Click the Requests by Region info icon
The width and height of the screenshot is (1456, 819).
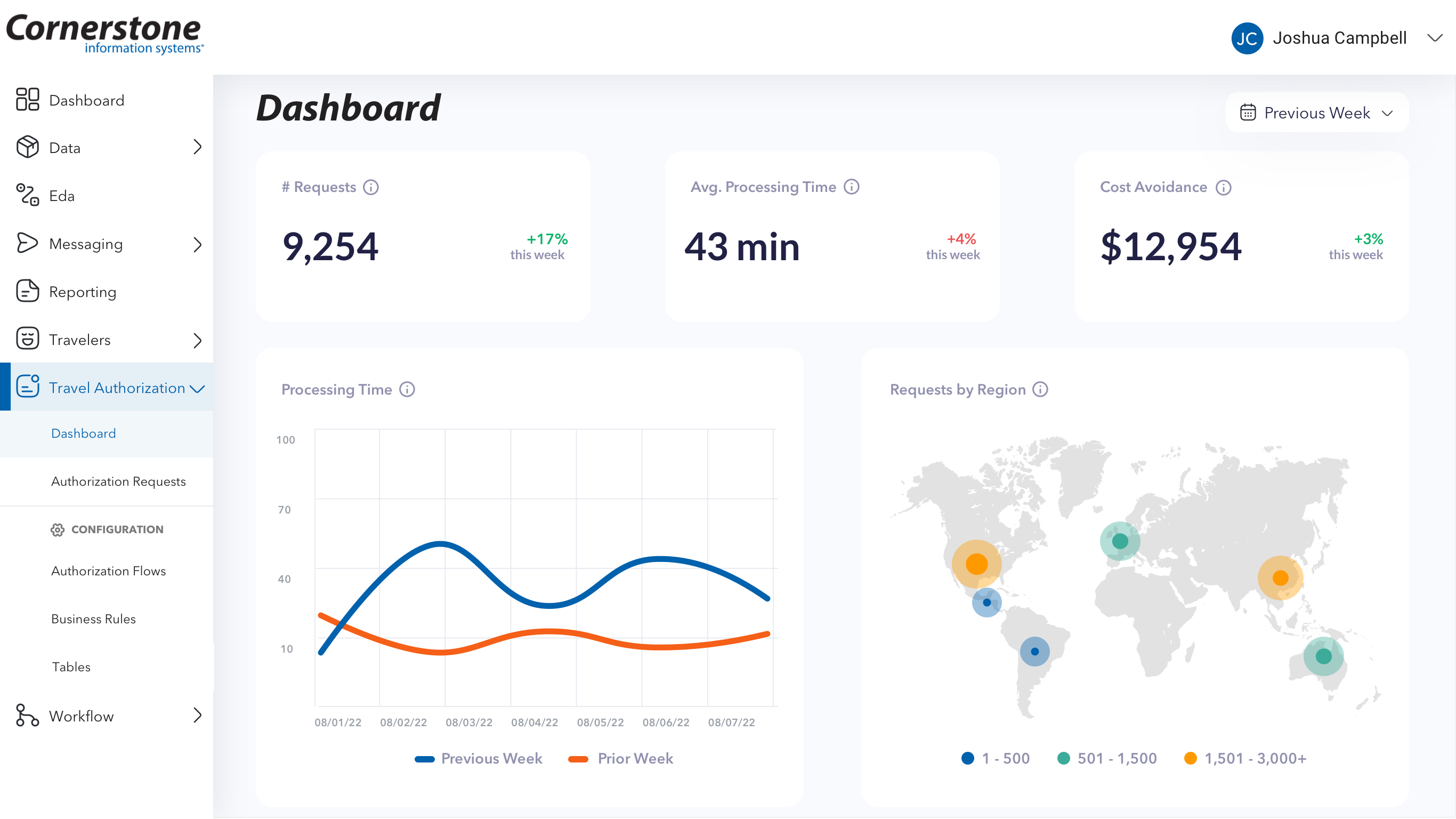(1040, 389)
